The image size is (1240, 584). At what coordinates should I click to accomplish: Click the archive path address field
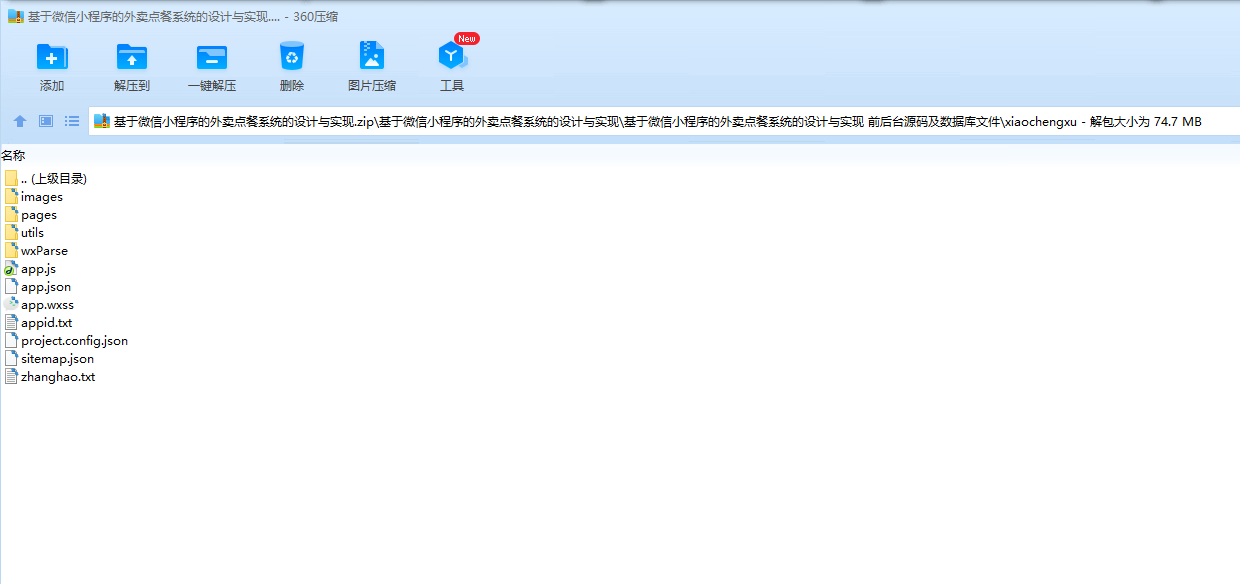click(x=664, y=121)
